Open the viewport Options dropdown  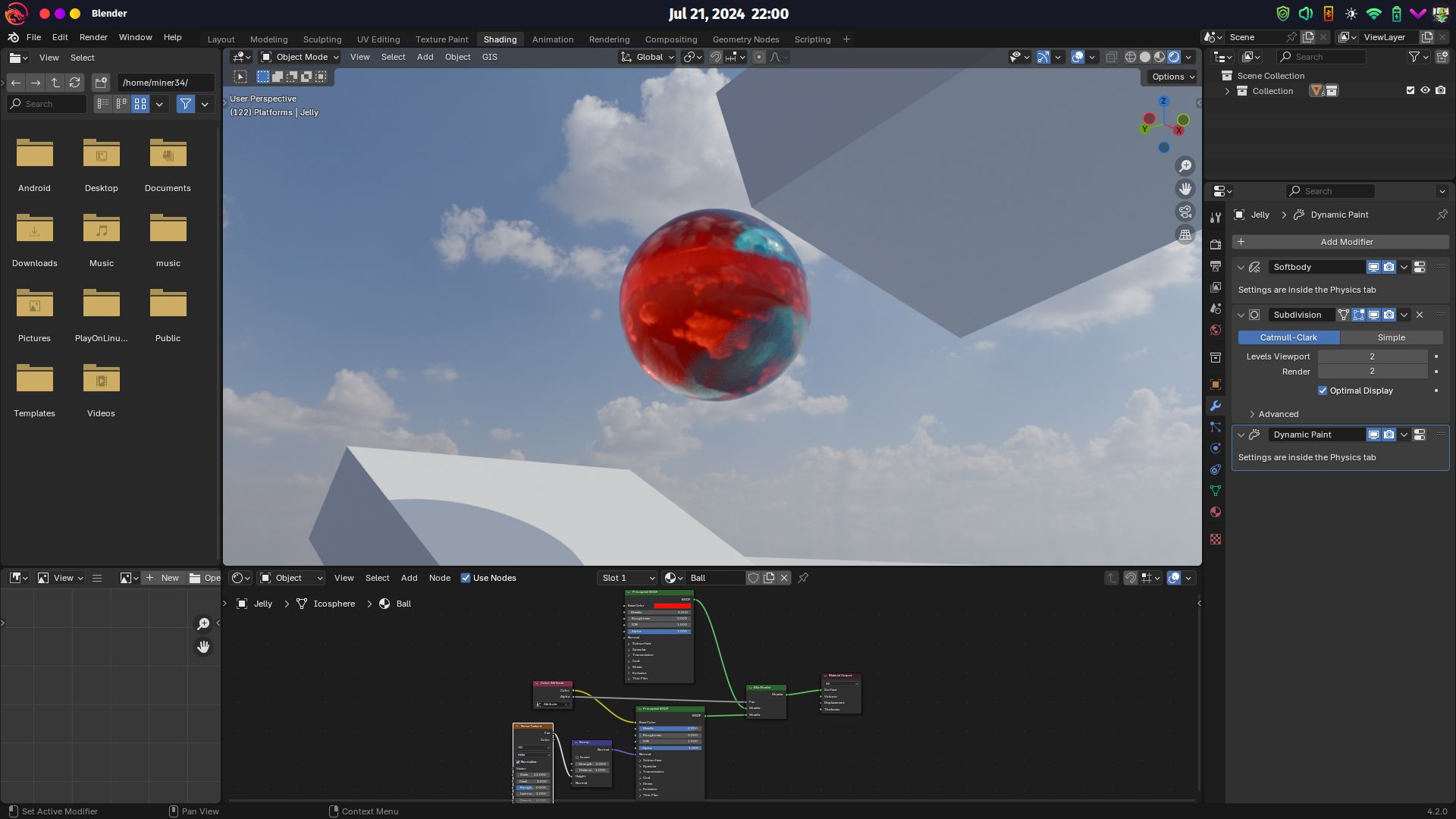tap(1173, 77)
